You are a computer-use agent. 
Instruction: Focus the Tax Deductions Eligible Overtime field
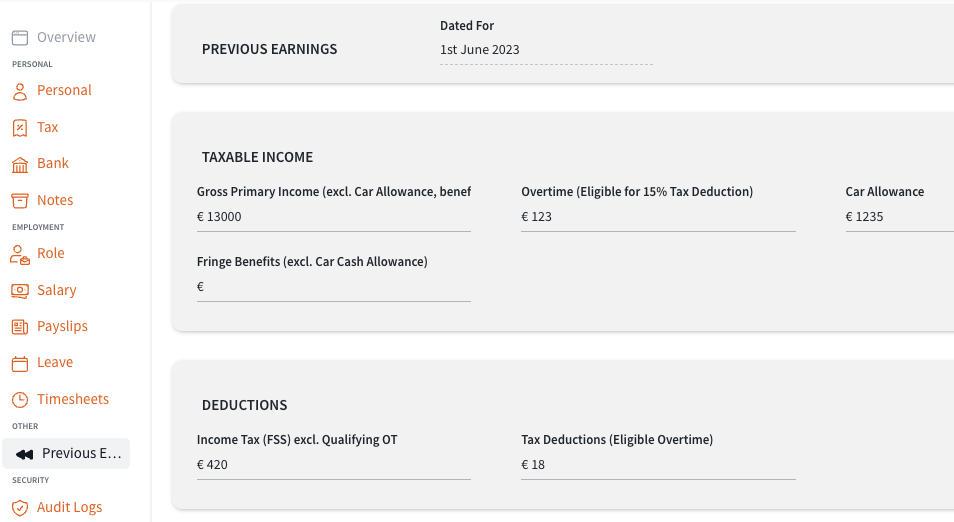pos(658,465)
